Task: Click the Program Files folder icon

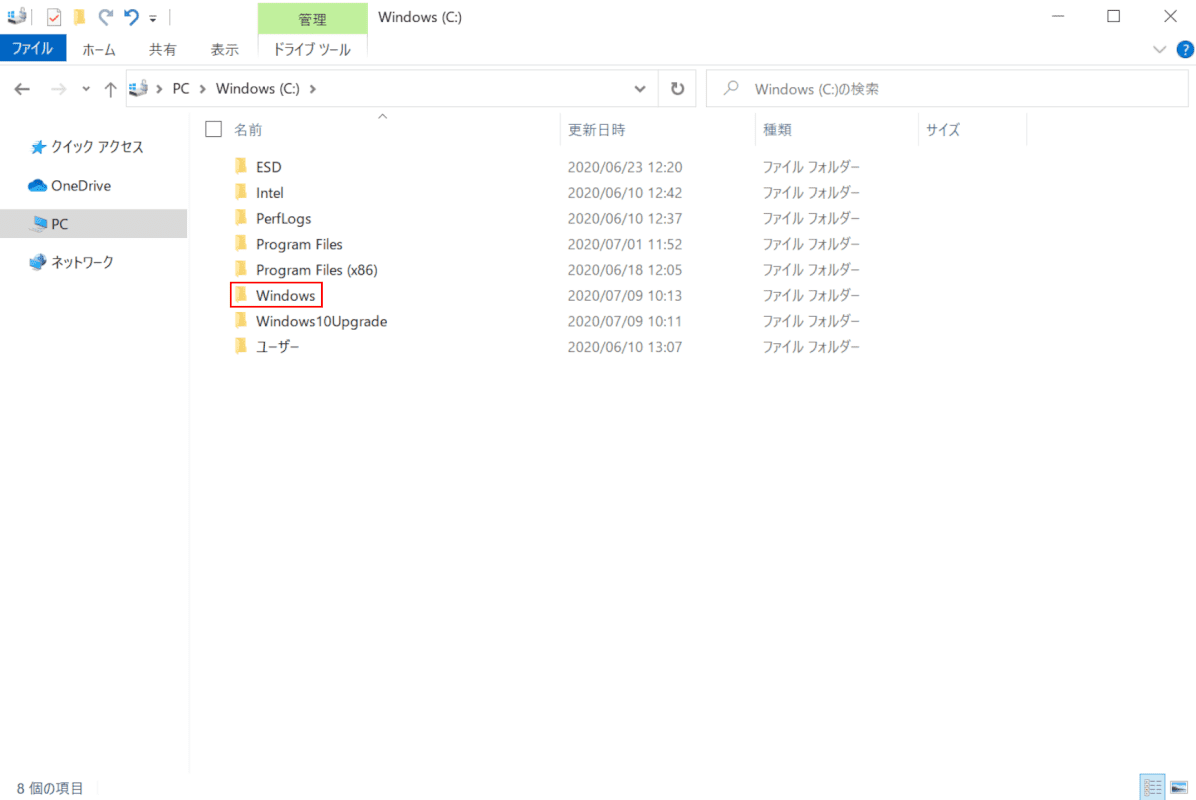Action: click(241, 244)
